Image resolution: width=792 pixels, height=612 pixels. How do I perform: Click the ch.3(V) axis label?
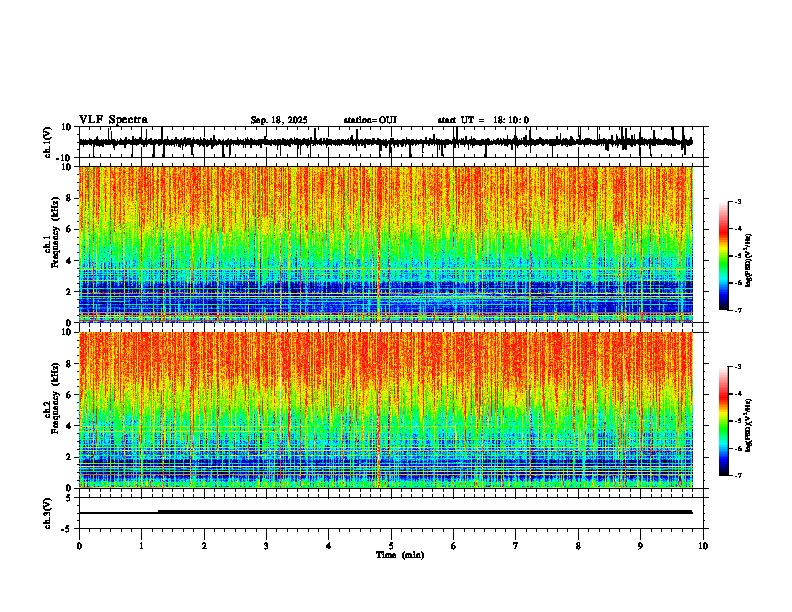pyautogui.click(x=48, y=513)
